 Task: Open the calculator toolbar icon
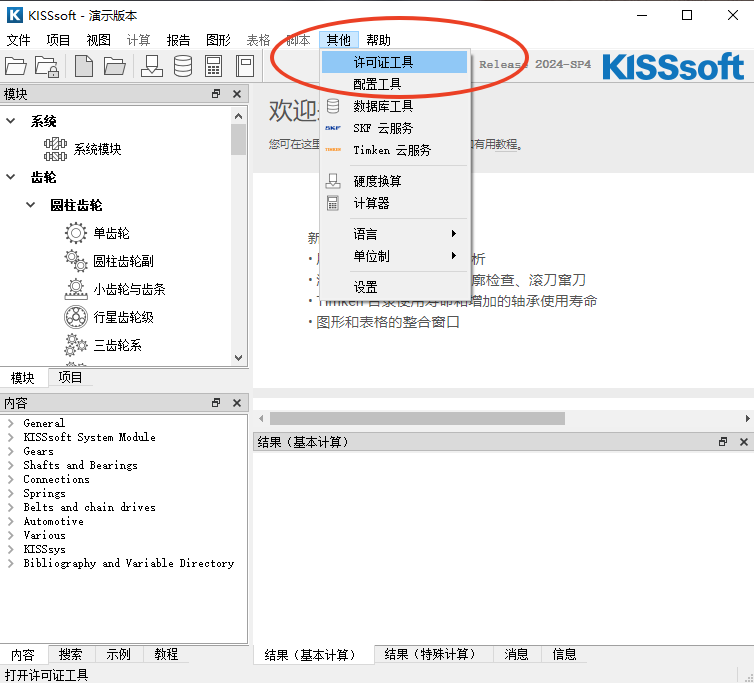click(213, 66)
